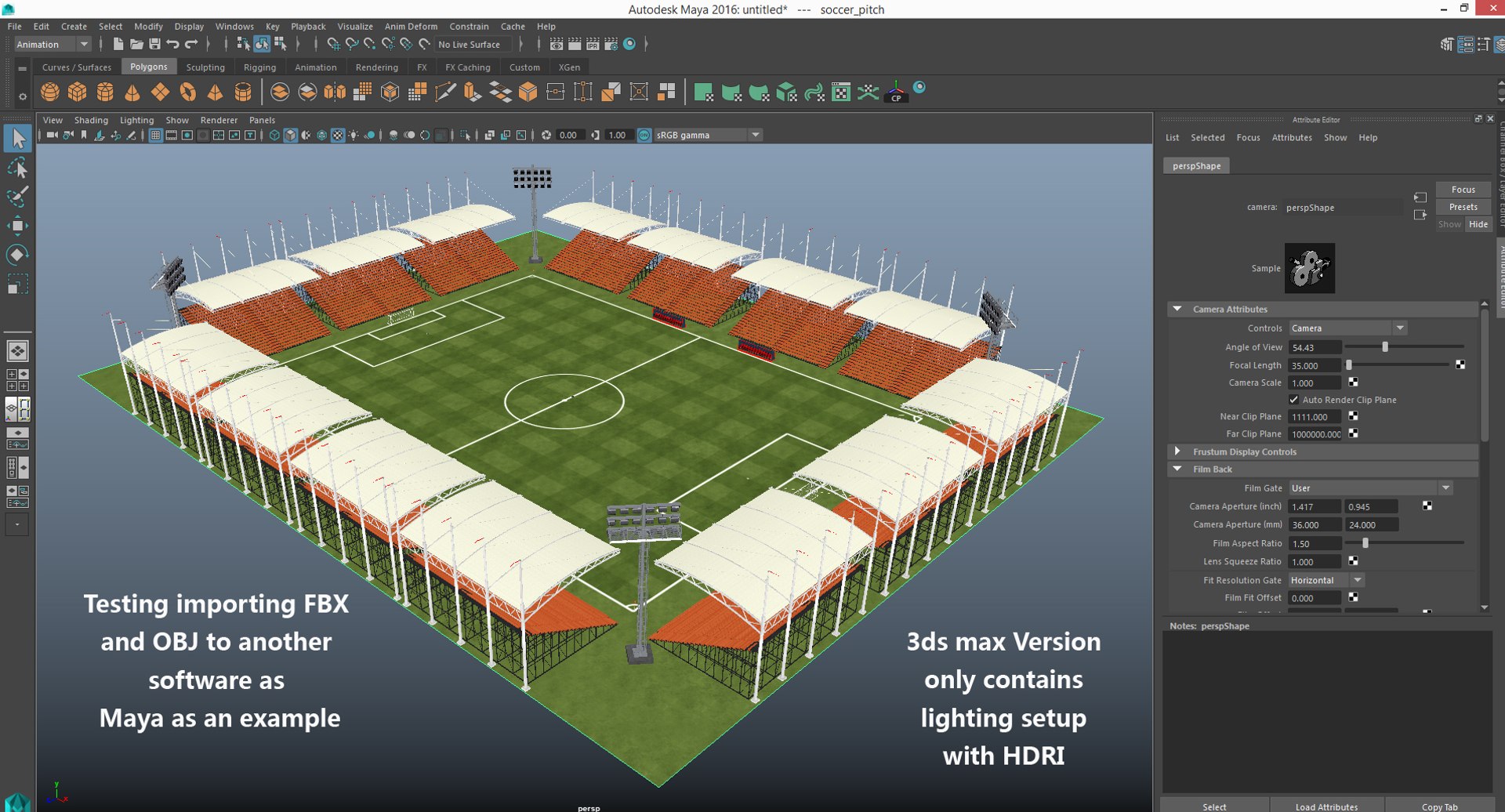This screenshot has width=1505, height=812.
Task: Select the Move tool in the toolbox
Action: point(17,226)
